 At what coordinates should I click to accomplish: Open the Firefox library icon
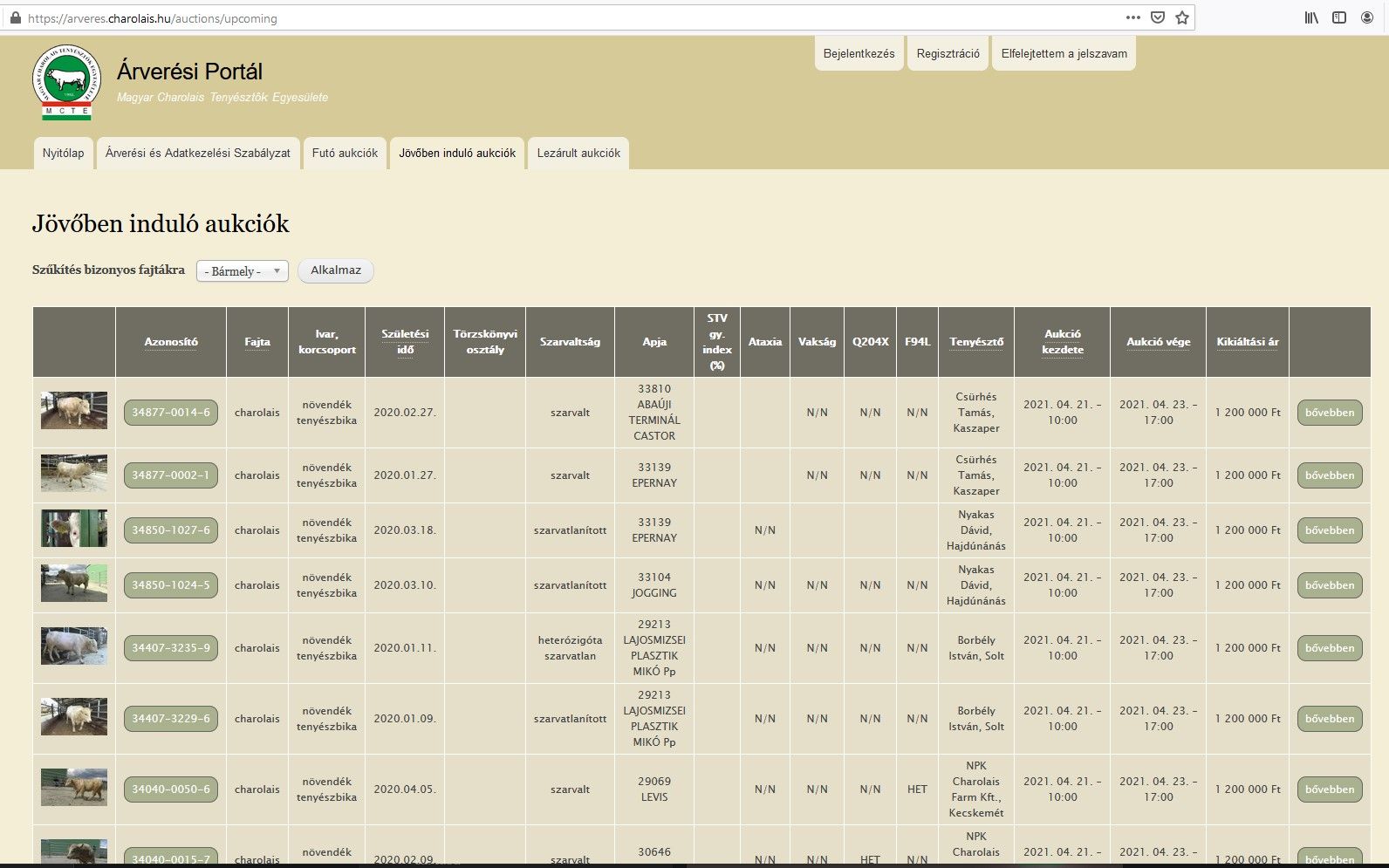click(1311, 17)
